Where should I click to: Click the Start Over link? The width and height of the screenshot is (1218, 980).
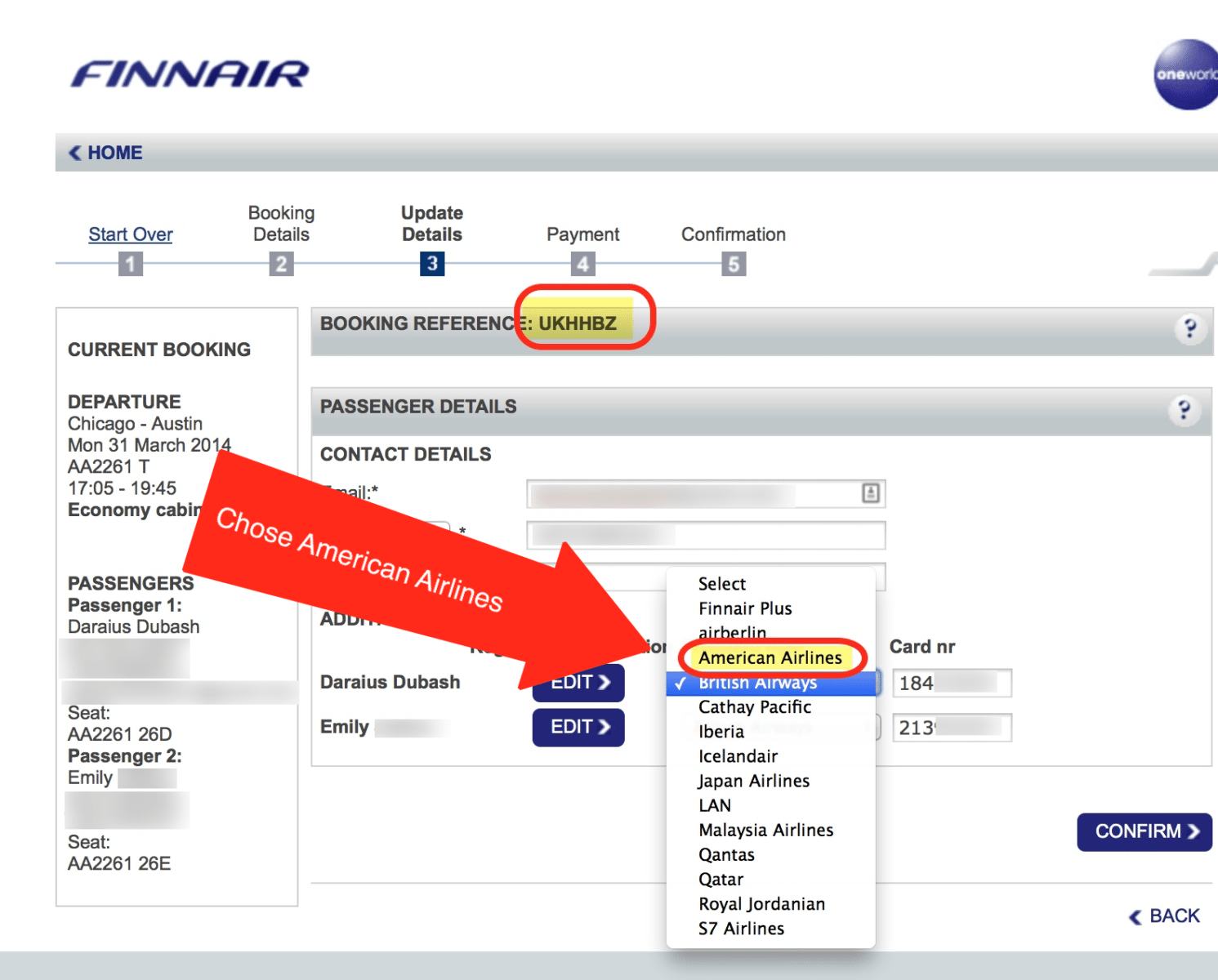(131, 234)
